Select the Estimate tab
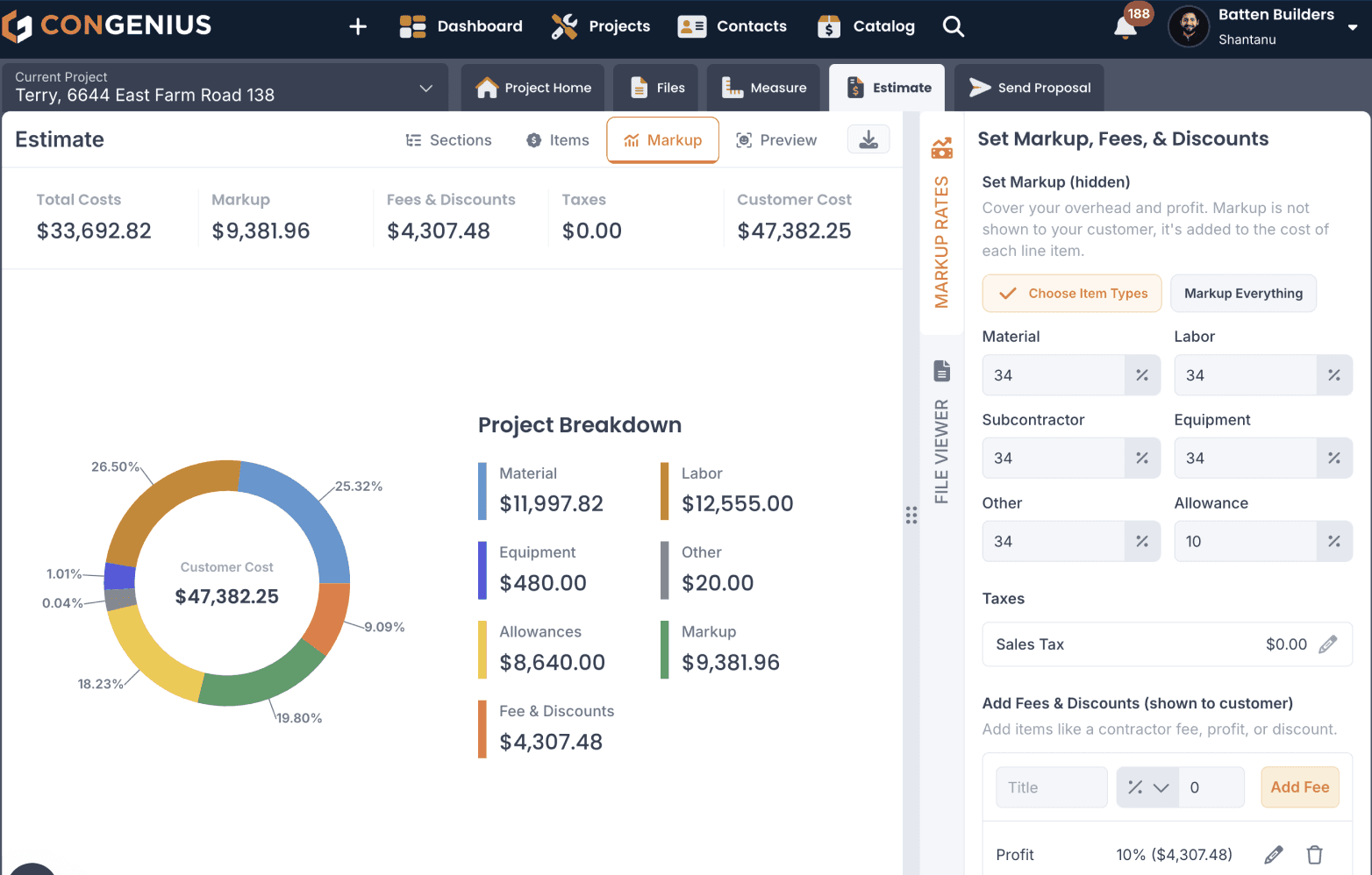 coord(887,88)
